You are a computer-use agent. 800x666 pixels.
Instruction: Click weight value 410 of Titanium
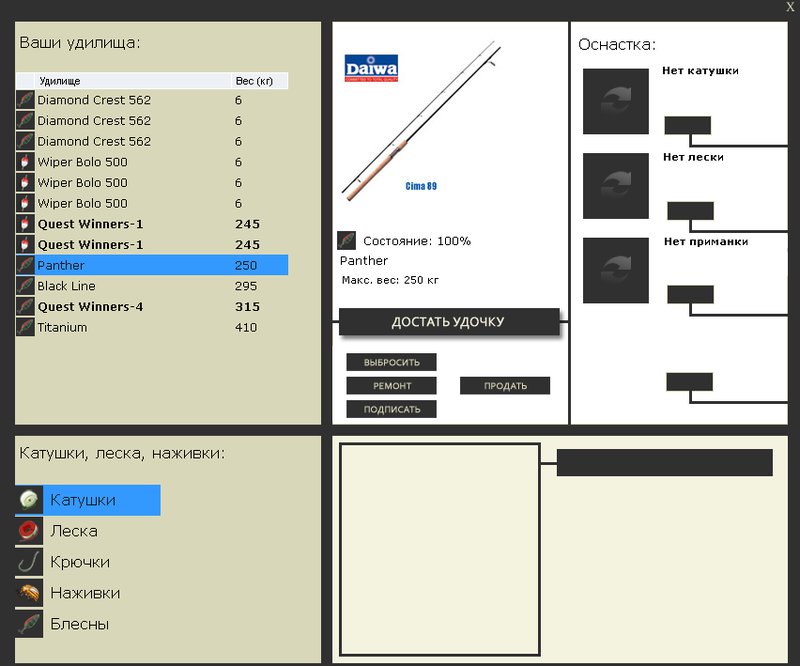[246, 328]
